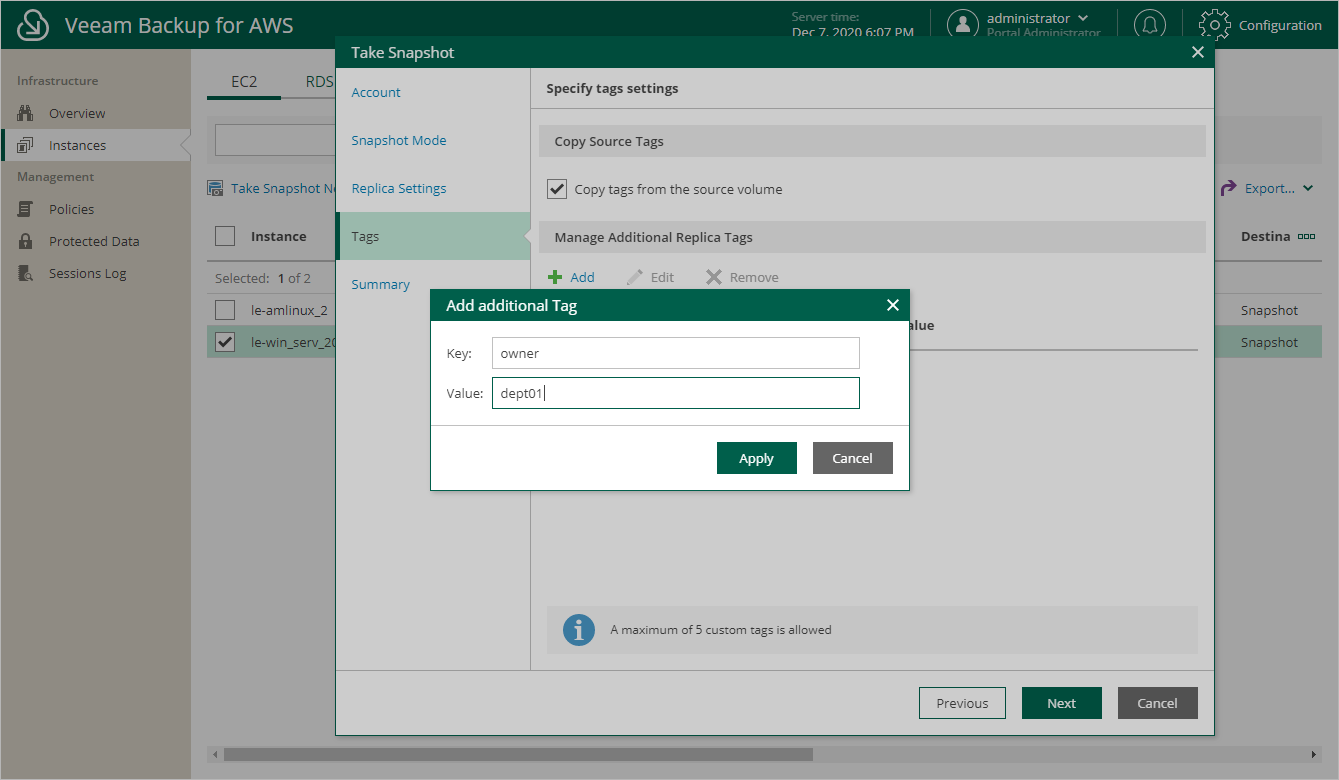Click the Previous wizard button

click(x=962, y=703)
